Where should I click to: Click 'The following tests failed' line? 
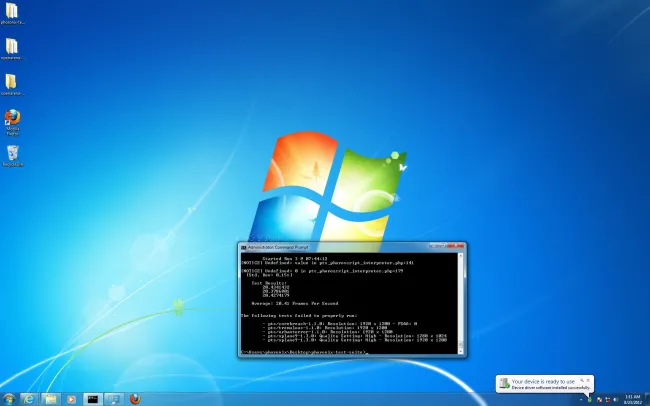tap(298, 316)
